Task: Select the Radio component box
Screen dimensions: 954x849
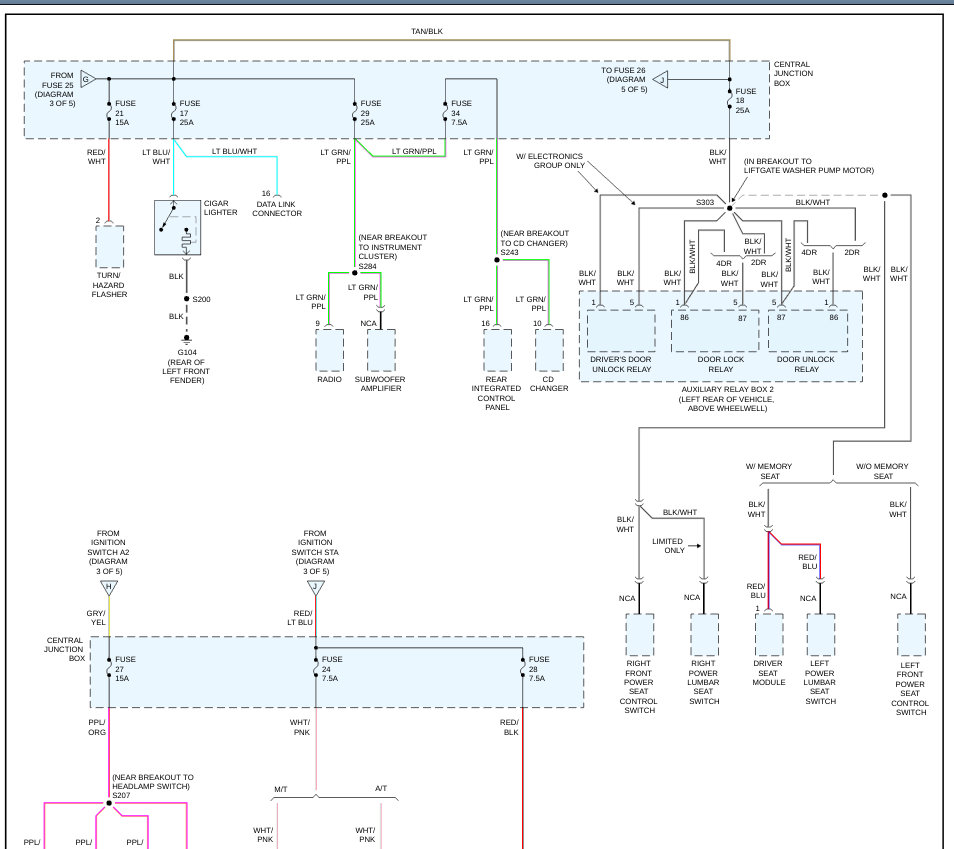Action: click(329, 350)
